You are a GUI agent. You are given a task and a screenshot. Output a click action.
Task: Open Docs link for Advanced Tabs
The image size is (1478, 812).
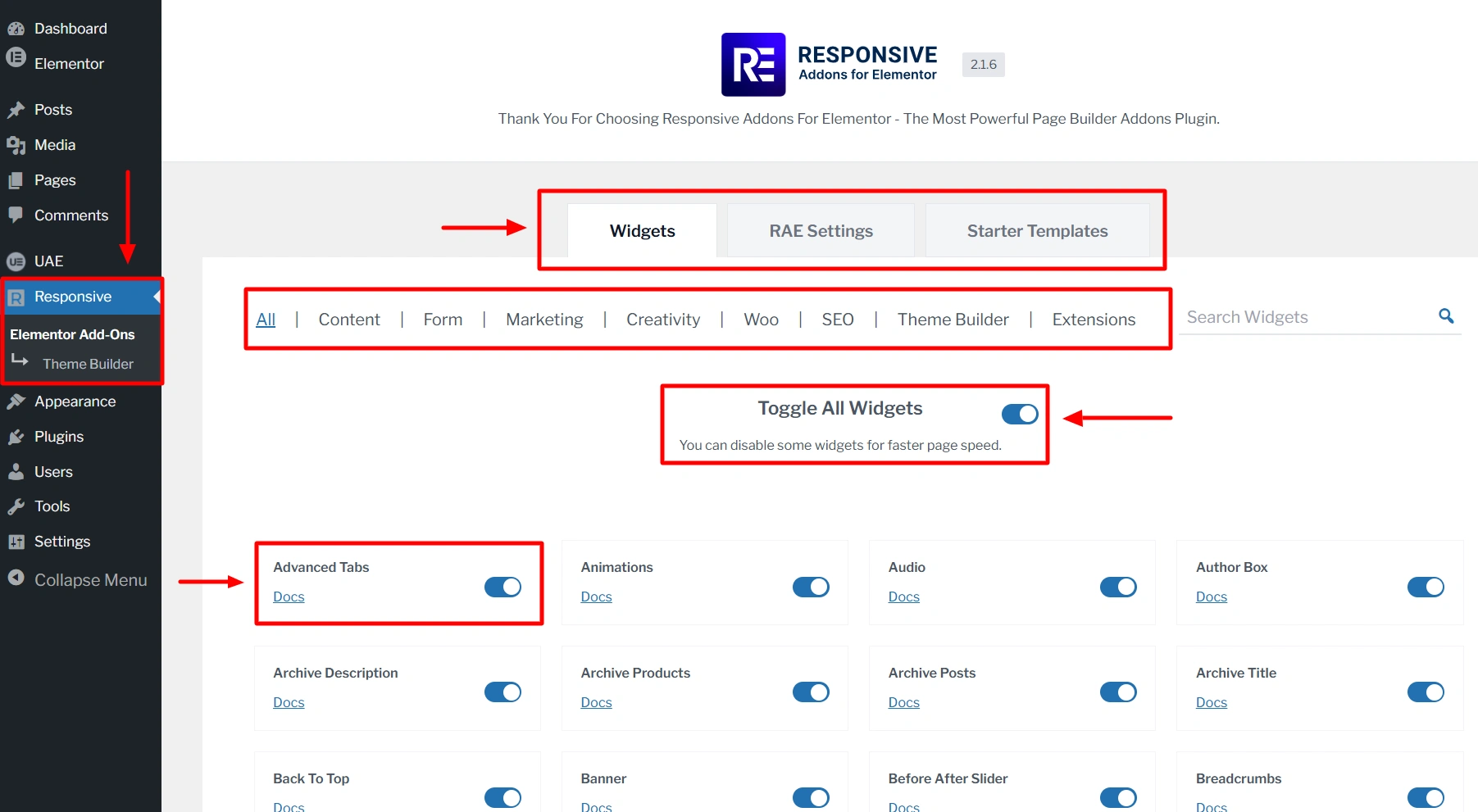(x=289, y=597)
